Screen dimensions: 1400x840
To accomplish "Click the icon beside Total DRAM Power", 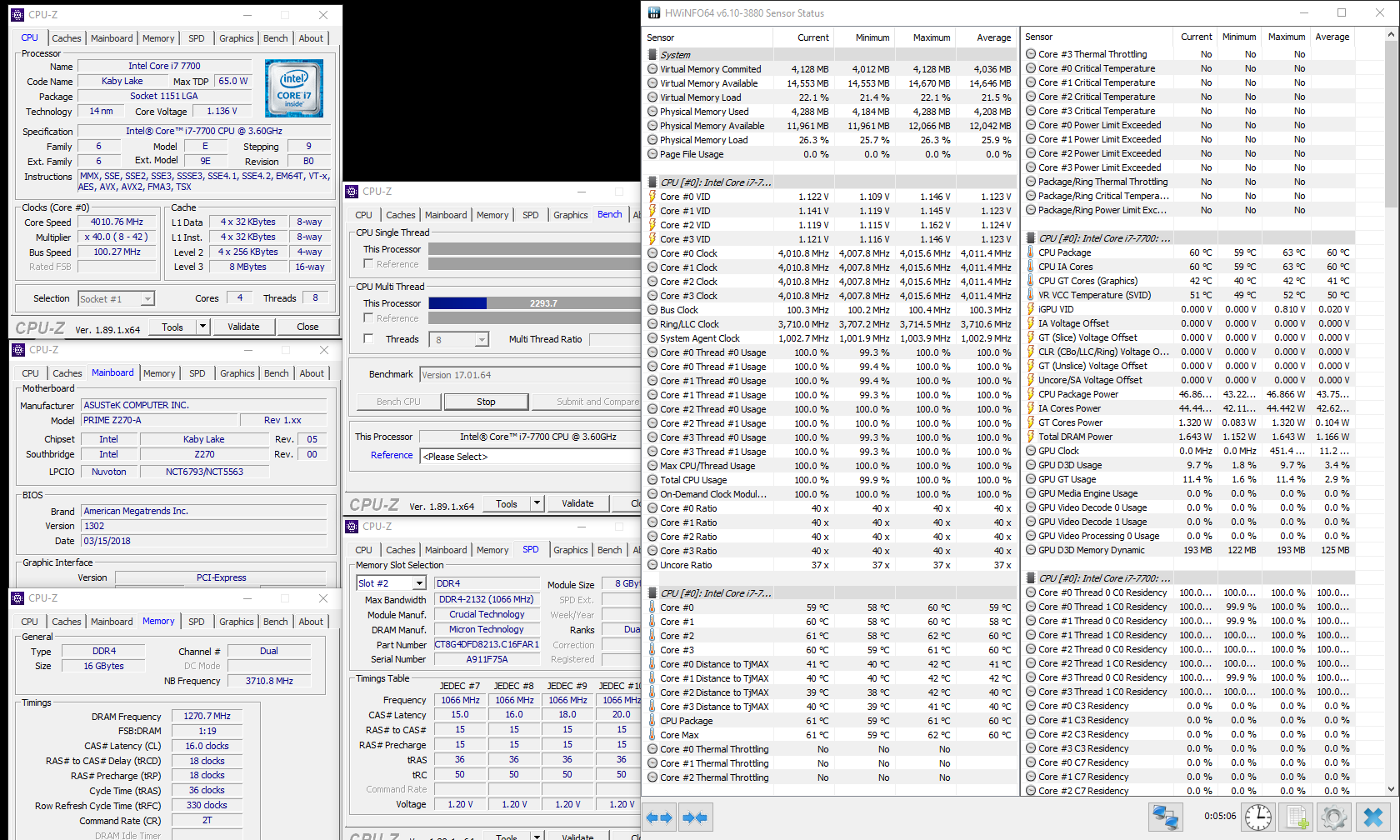I will (1031, 437).
